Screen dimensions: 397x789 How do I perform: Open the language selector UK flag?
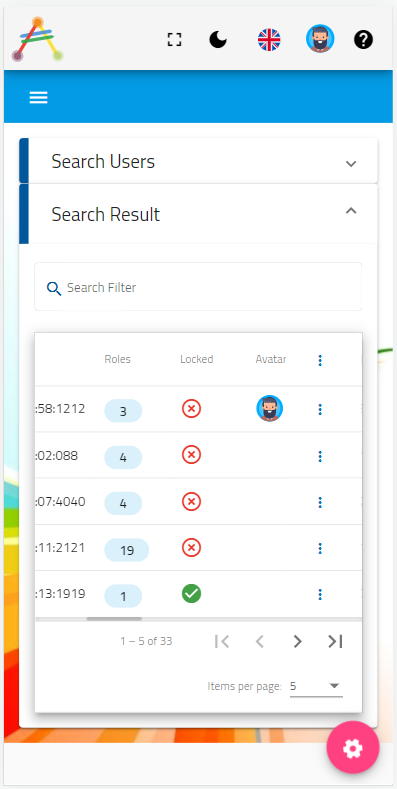click(x=269, y=39)
